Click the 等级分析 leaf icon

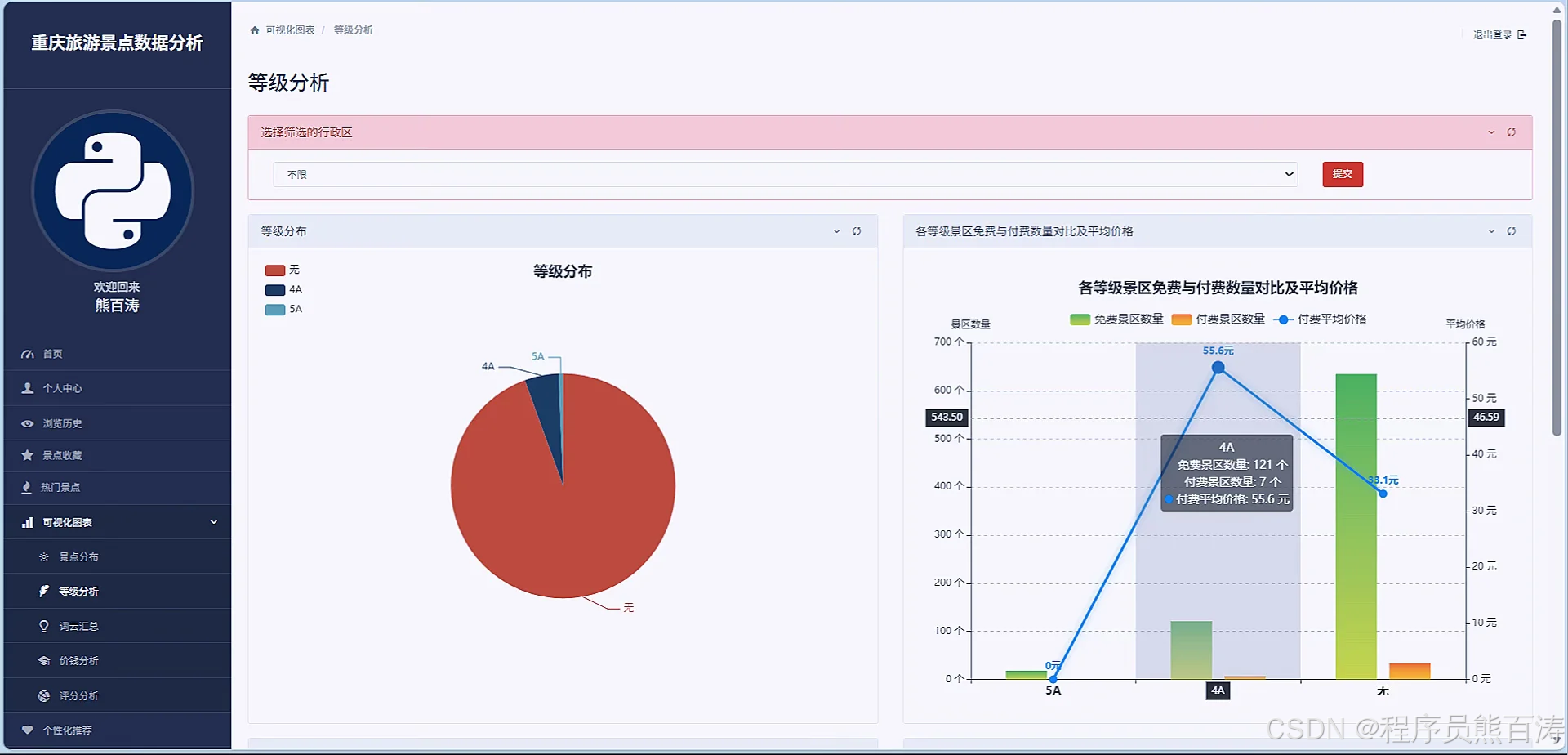pos(44,592)
